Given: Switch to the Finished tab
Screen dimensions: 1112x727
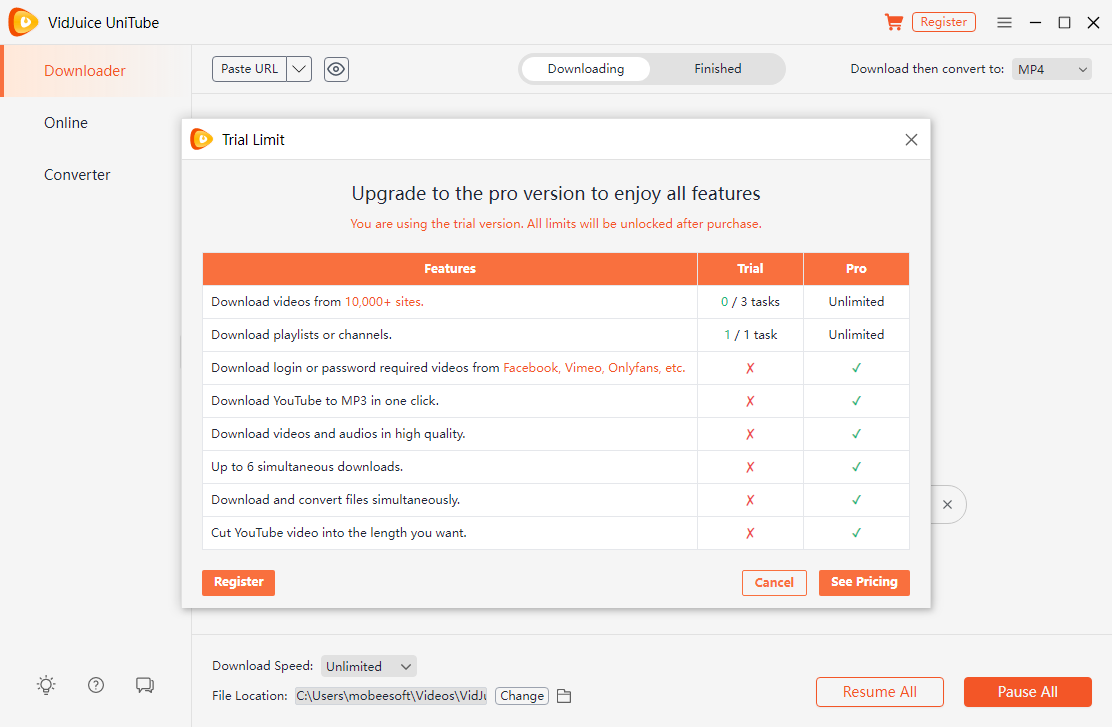Looking at the screenshot, I should pos(718,69).
